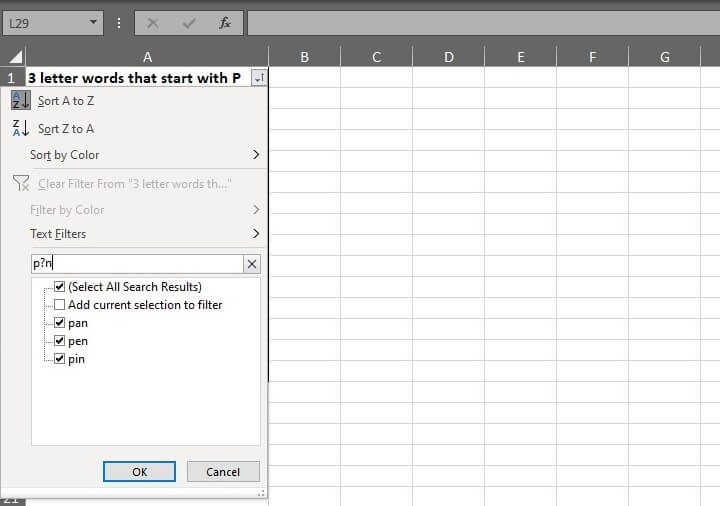Click the Insert Function fx icon
The width and height of the screenshot is (720, 506).
coord(225,22)
